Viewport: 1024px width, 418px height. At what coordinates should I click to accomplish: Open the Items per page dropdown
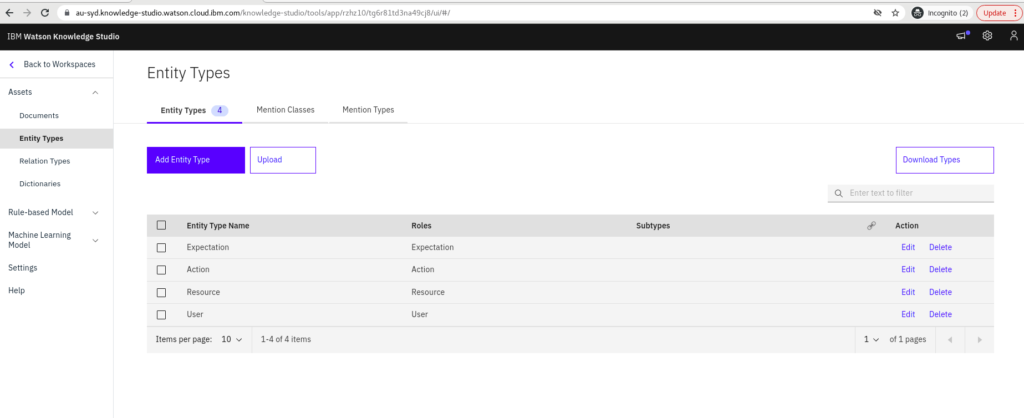231,340
